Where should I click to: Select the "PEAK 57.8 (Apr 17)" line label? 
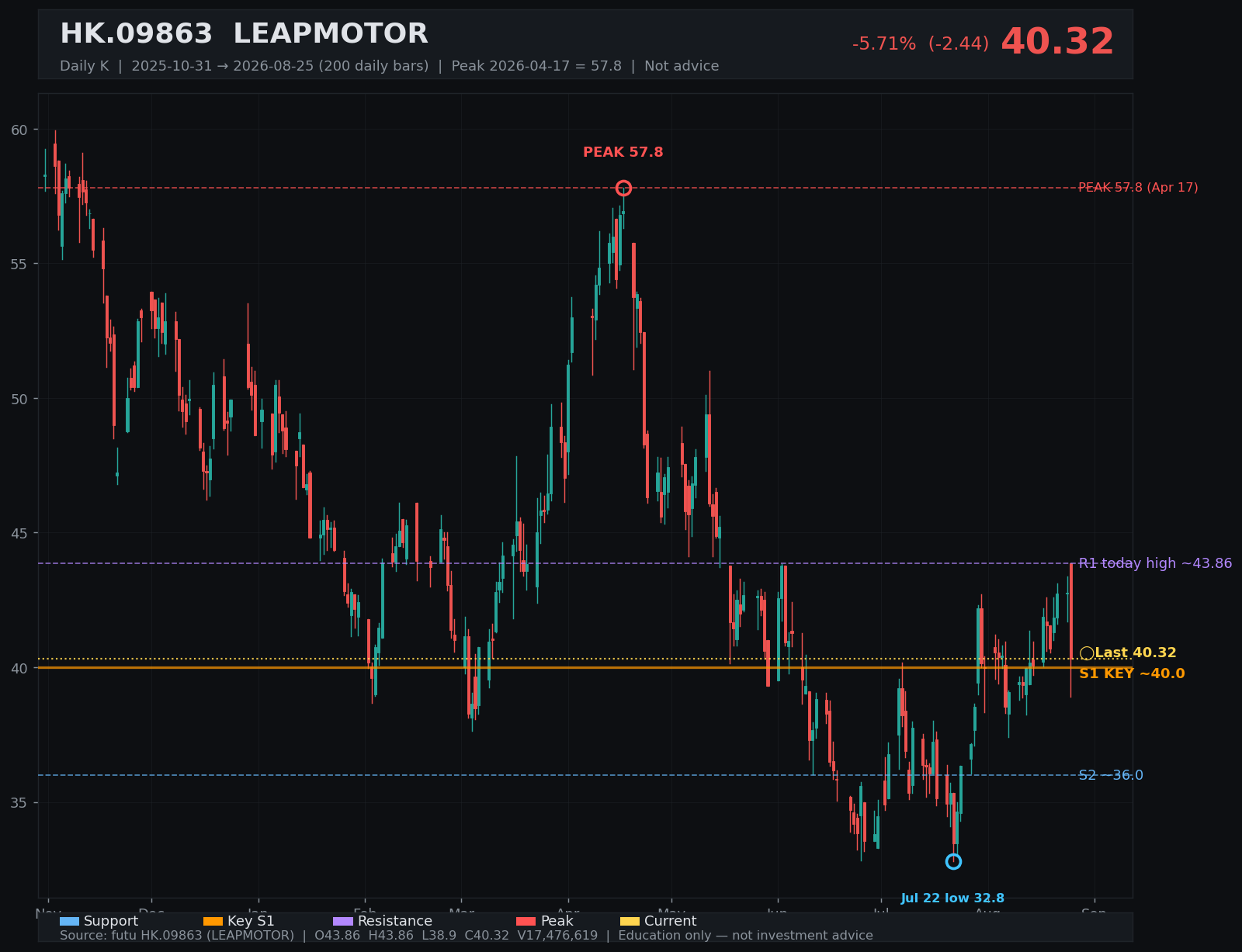tap(1138, 188)
